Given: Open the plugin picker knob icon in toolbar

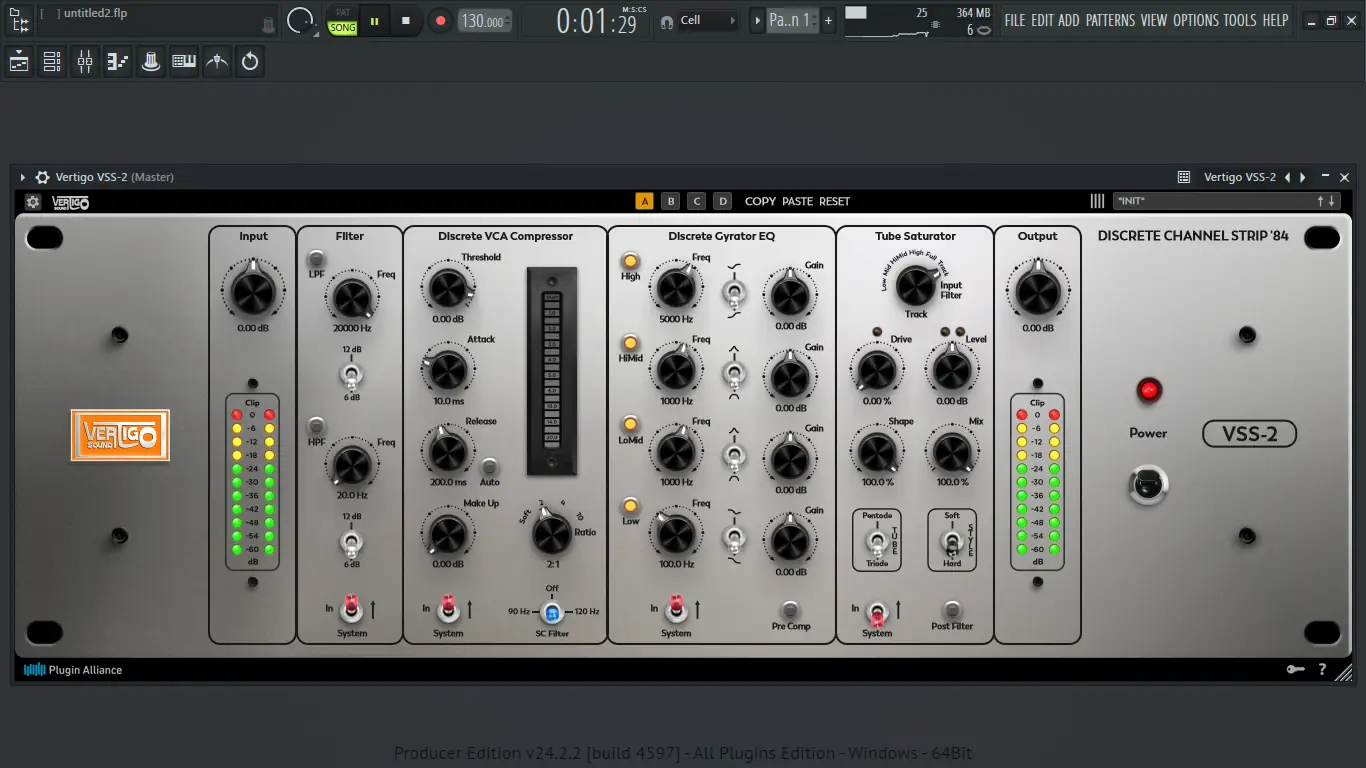Looking at the screenshot, I should point(151,62).
